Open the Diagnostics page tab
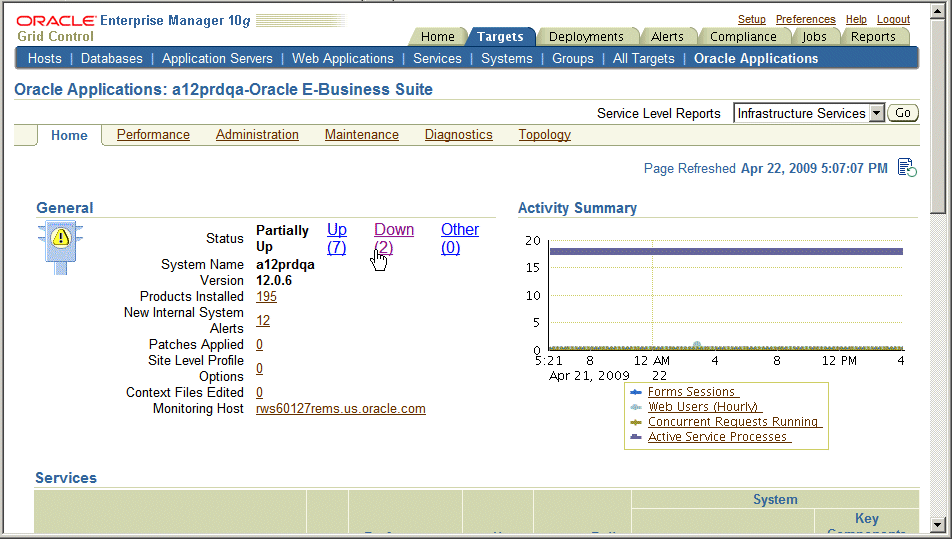Image resolution: width=952 pixels, height=539 pixels. (x=458, y=134)
